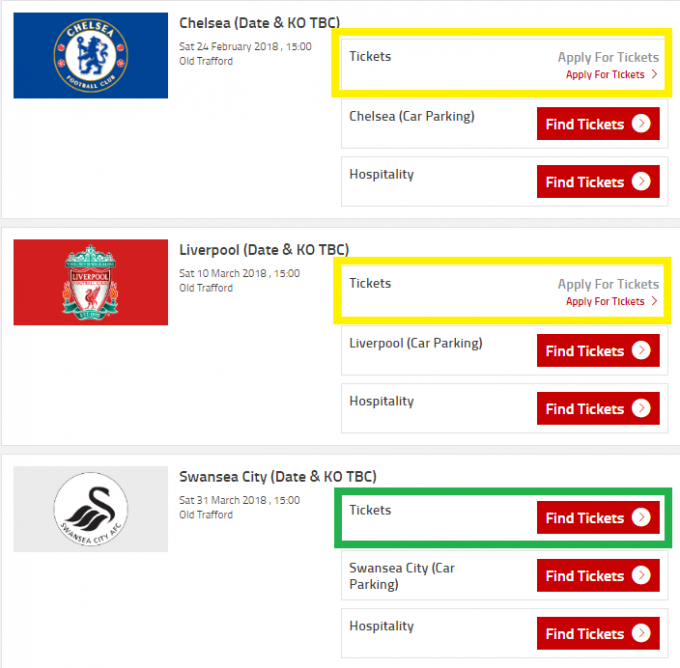Click arrow icon on Liverpool Hospitality Find Tickets

[x=641, y=409]
